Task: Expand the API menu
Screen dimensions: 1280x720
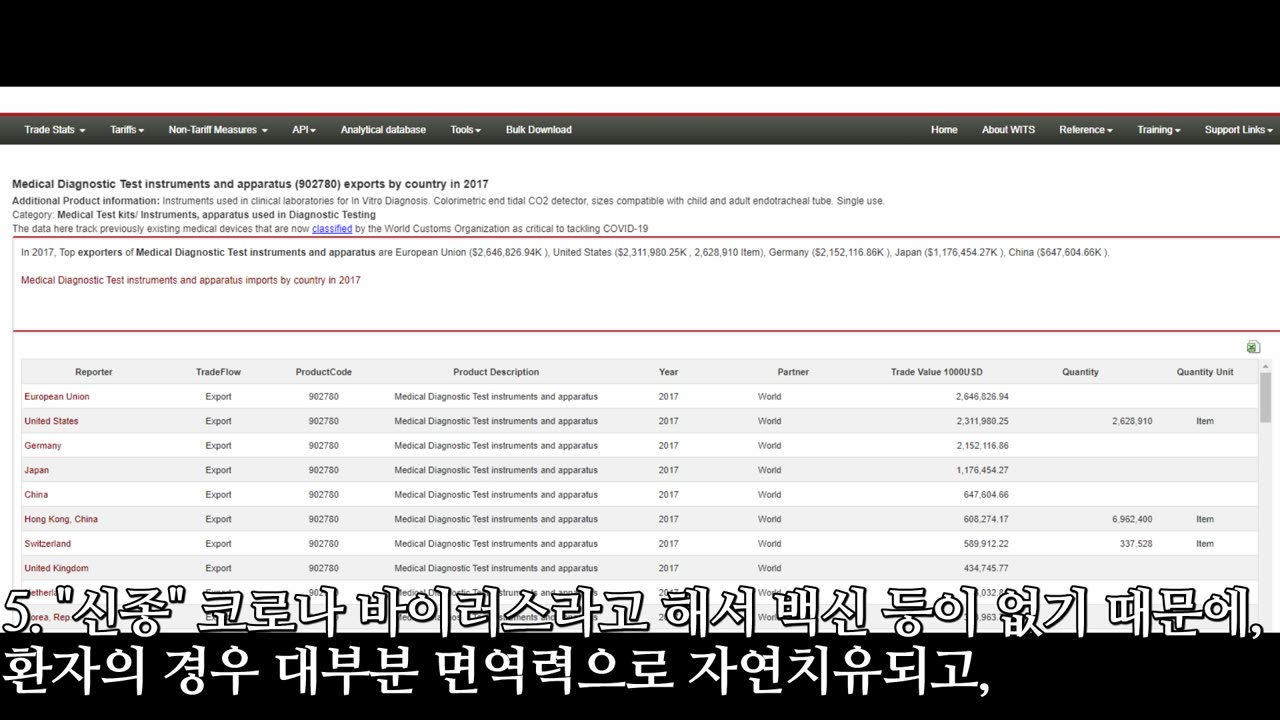Action: [304, 130]
